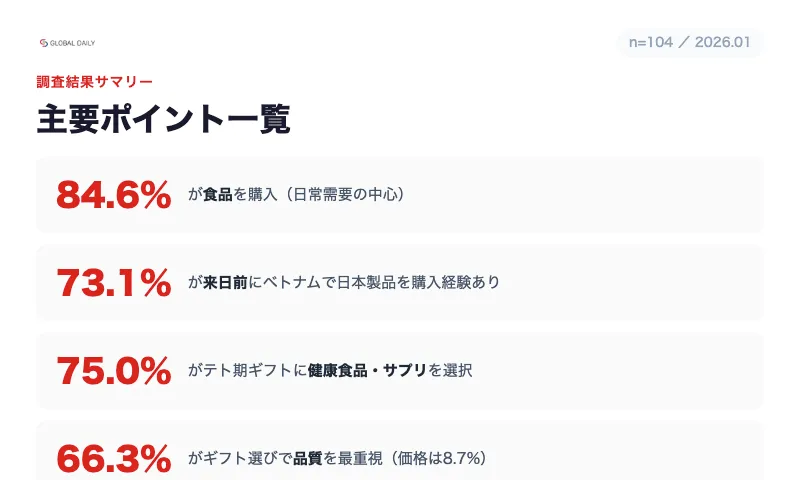Select the bold word 来日前
Screen dimensions: 800x480
pos(226,283)
